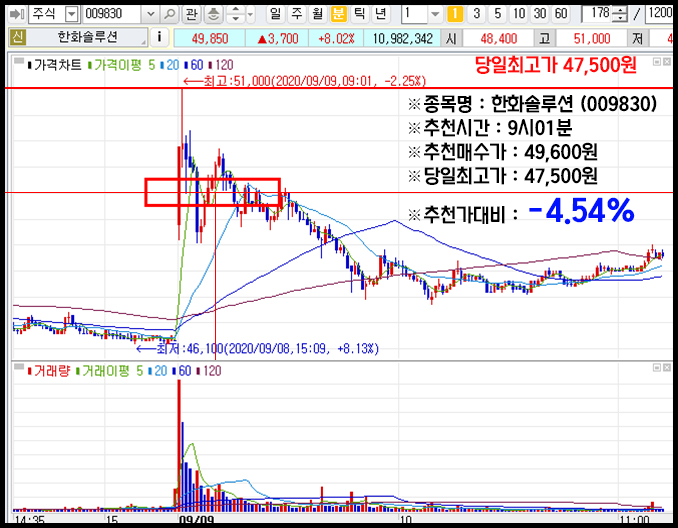Expand the stock code history dropdown
Screen dimensions: 678x528
pos(150,14)
